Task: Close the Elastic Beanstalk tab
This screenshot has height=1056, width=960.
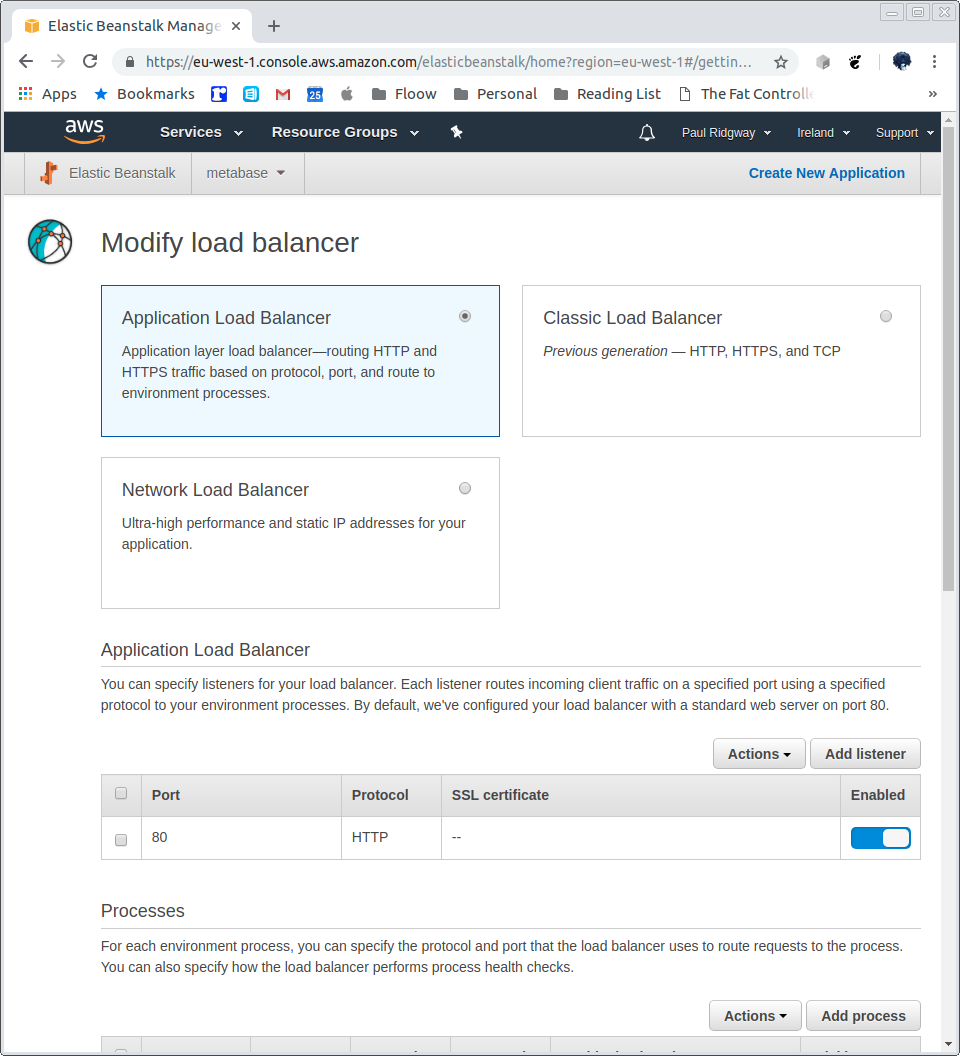Action: (x=236, y=26)
